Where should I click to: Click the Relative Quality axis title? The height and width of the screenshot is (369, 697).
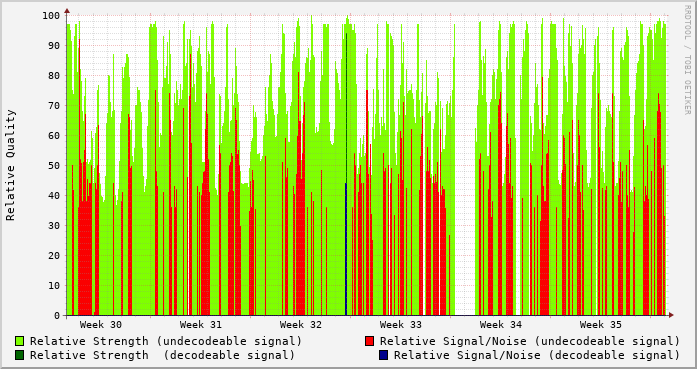click(x=10, y=165)
